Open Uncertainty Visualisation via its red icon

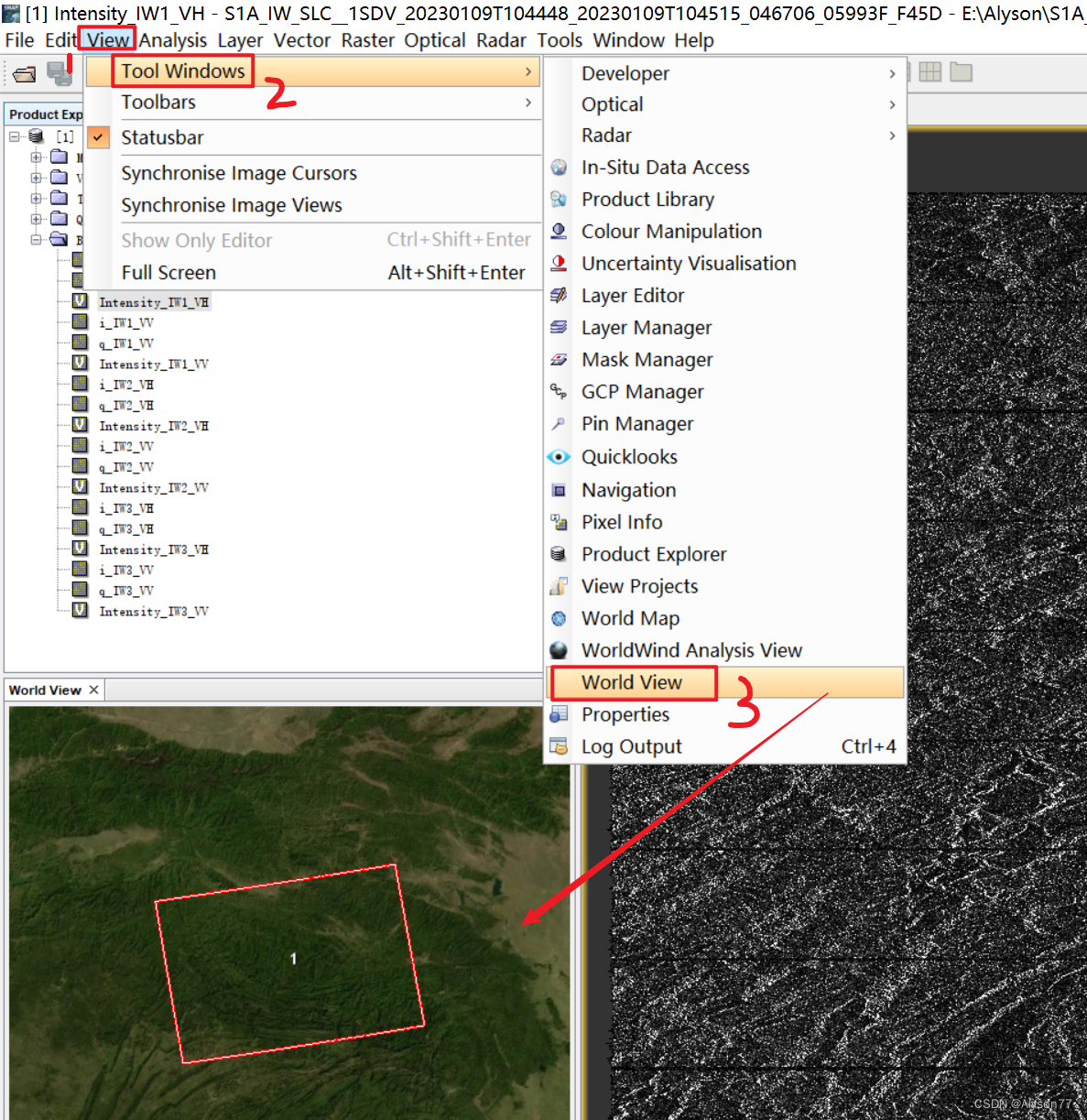click(559, 264)
